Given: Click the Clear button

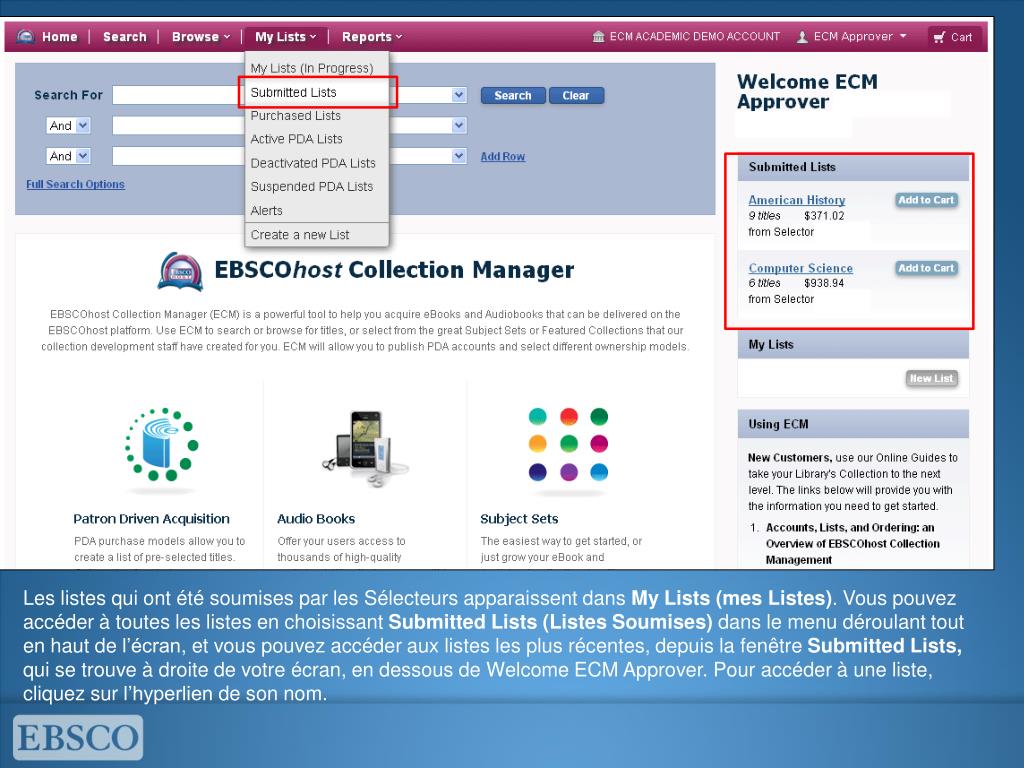Looking at the screenshot, I should tap(576, 95).
